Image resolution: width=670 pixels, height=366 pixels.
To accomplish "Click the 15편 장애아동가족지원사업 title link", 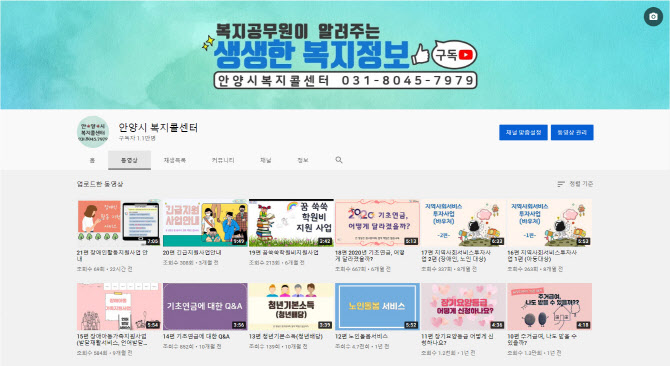I will pos(112,339).
